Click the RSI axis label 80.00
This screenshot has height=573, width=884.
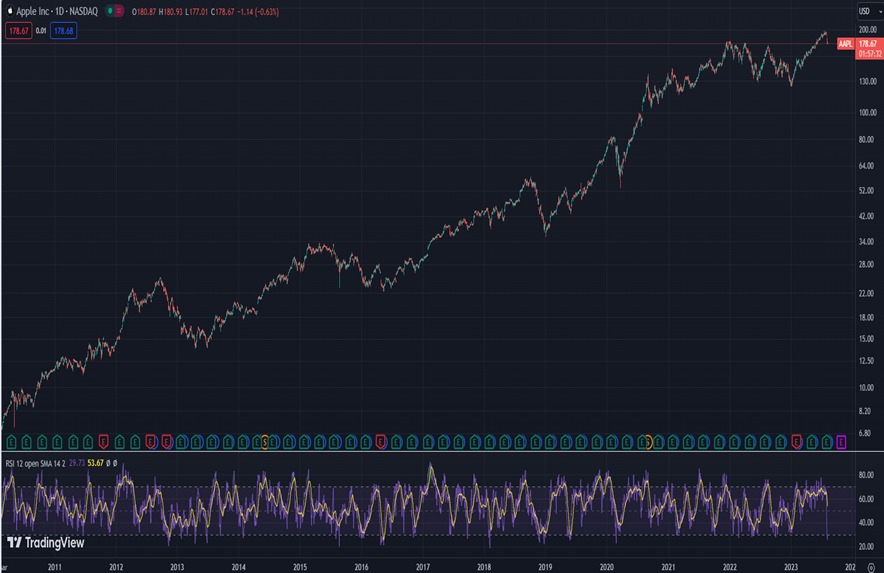[866, 475]
